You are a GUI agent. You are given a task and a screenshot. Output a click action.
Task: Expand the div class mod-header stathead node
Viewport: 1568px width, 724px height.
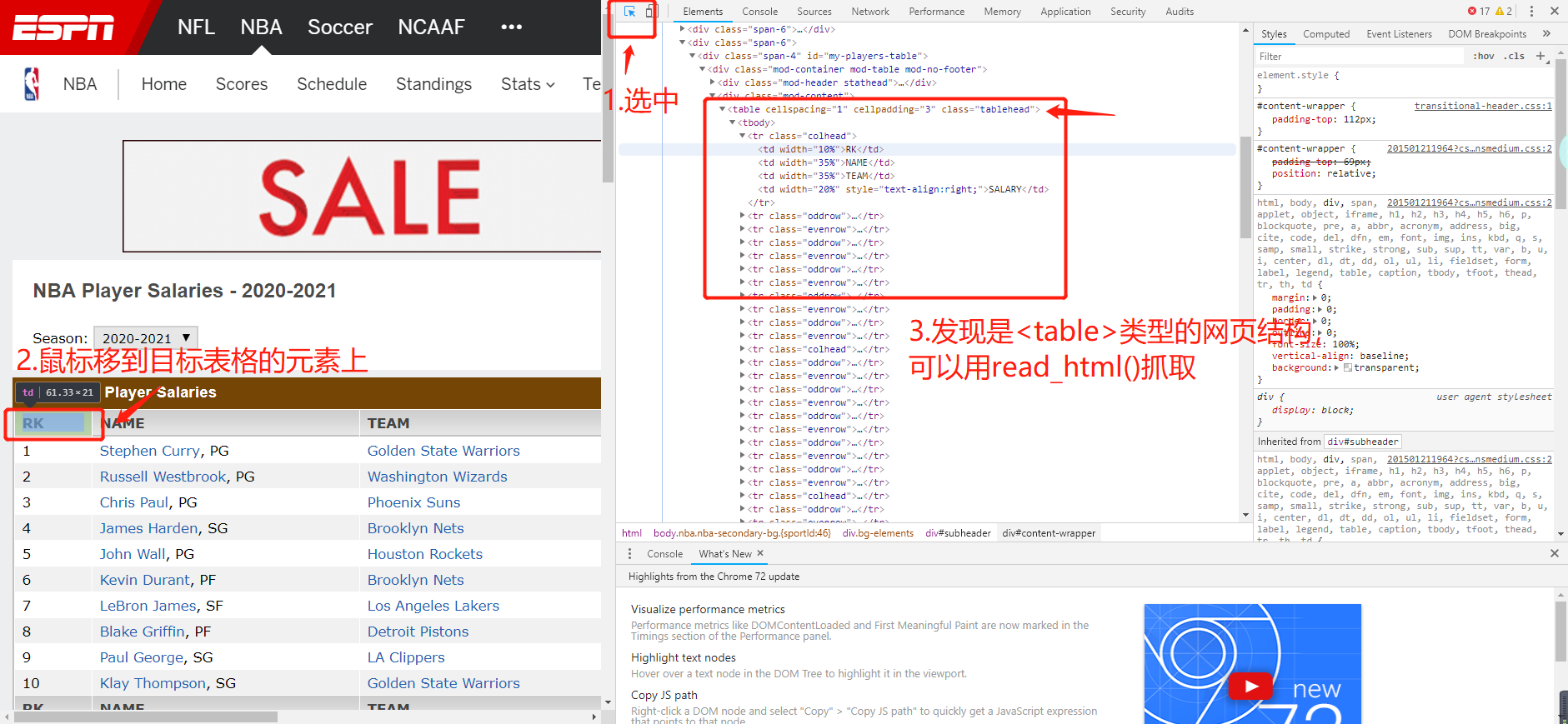712,82
